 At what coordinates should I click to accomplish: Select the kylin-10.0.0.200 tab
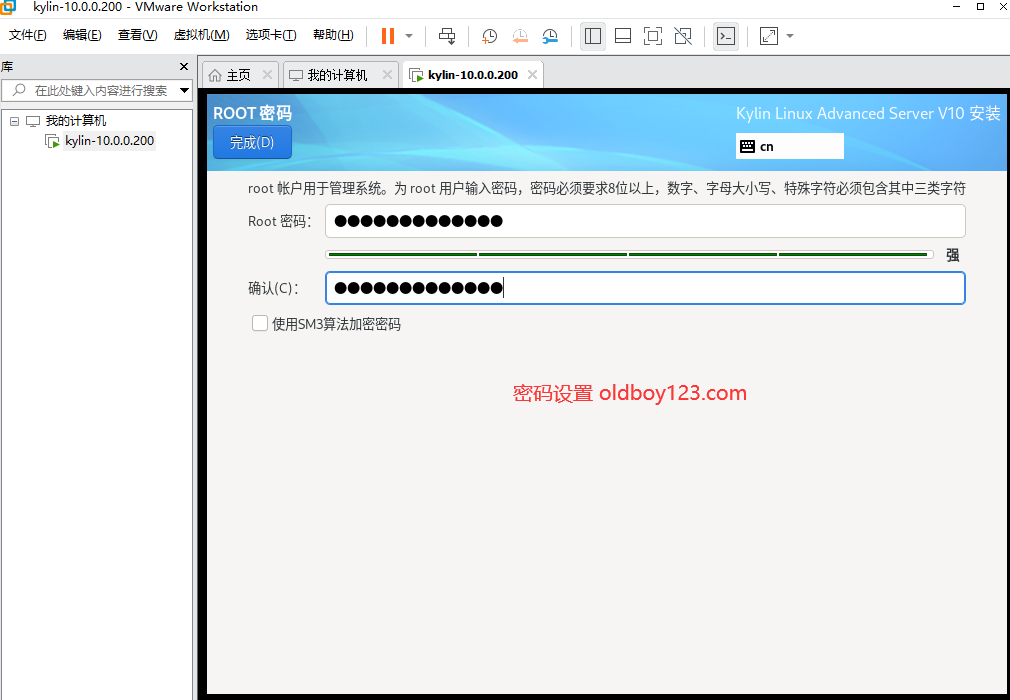click(x=472, y=75)
